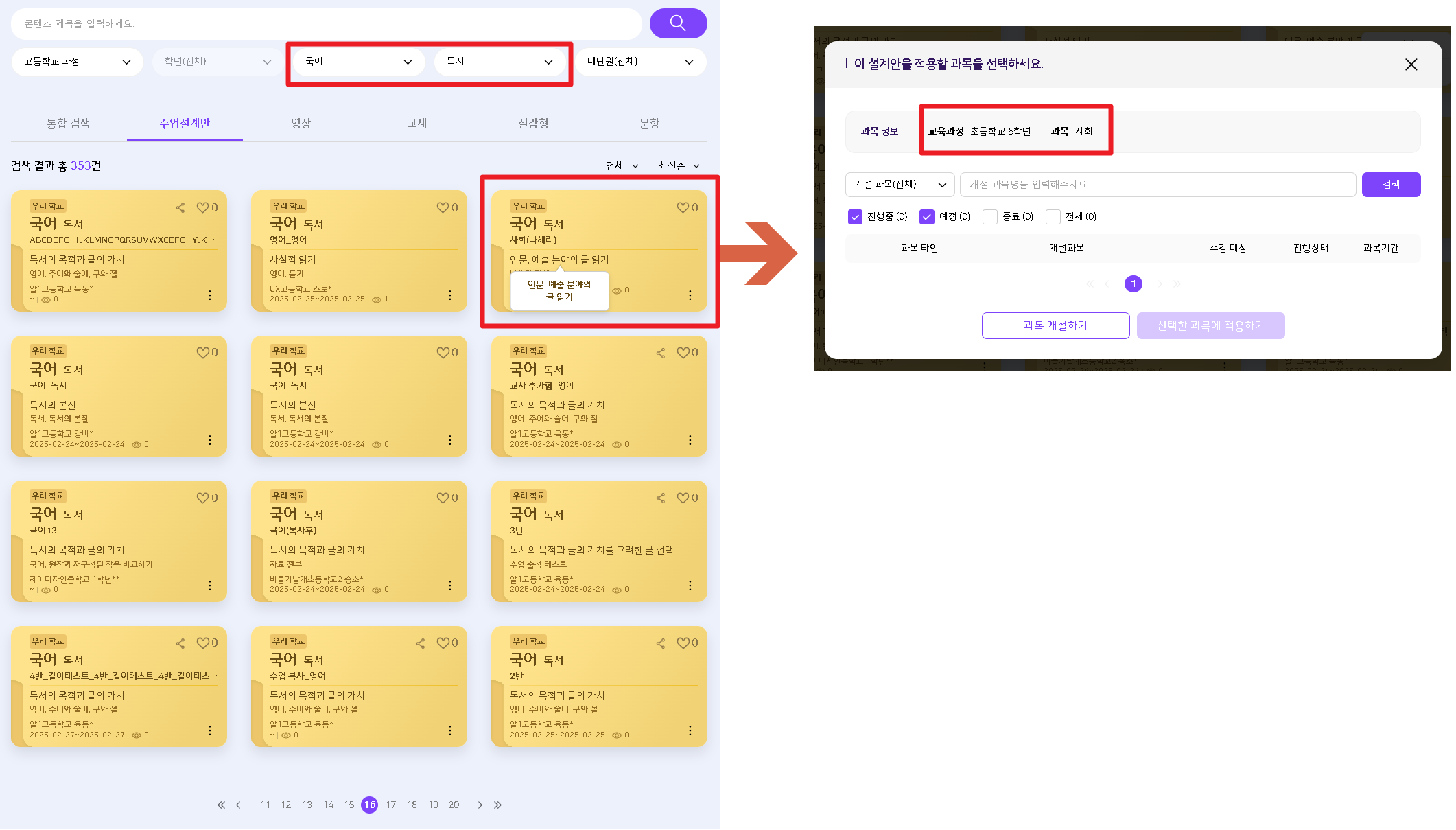The image size is (1456, 830).
Task: Check the 전체 (0) checkbox
Action: click(1053, 217)
